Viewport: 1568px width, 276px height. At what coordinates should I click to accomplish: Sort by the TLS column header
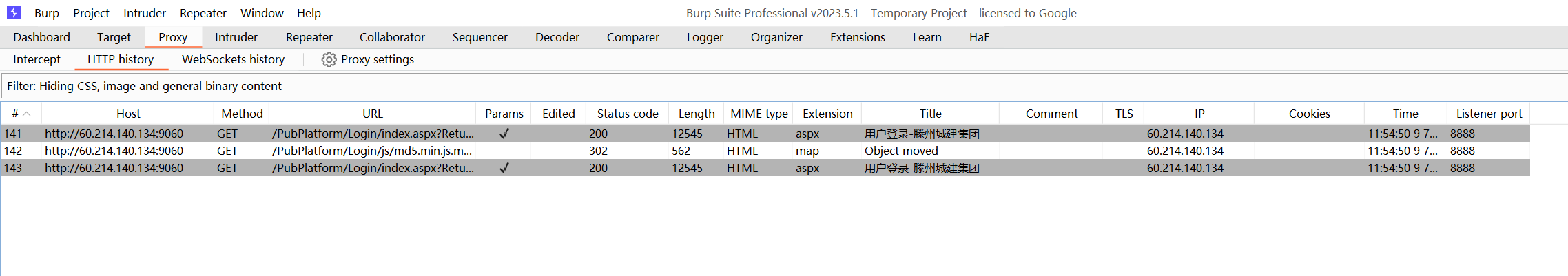coord(1124,114)
